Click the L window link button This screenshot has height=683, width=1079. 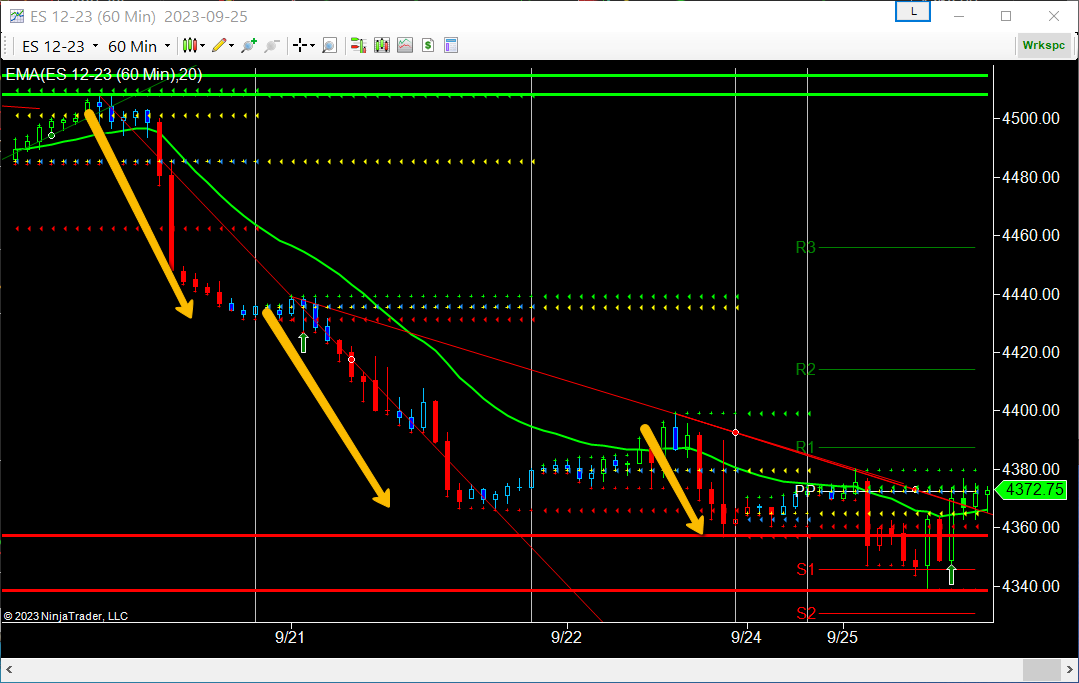coord(912,12)
